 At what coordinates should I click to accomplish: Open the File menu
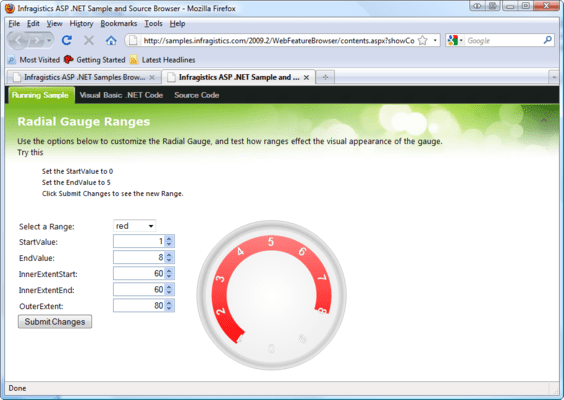pos(14,24)
